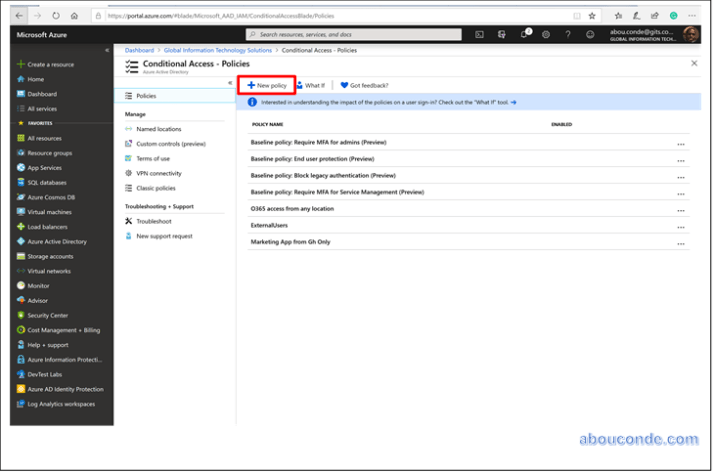
Task: Open the ellipsis menu for ExternalUsers policy
Action: [681, 227]
